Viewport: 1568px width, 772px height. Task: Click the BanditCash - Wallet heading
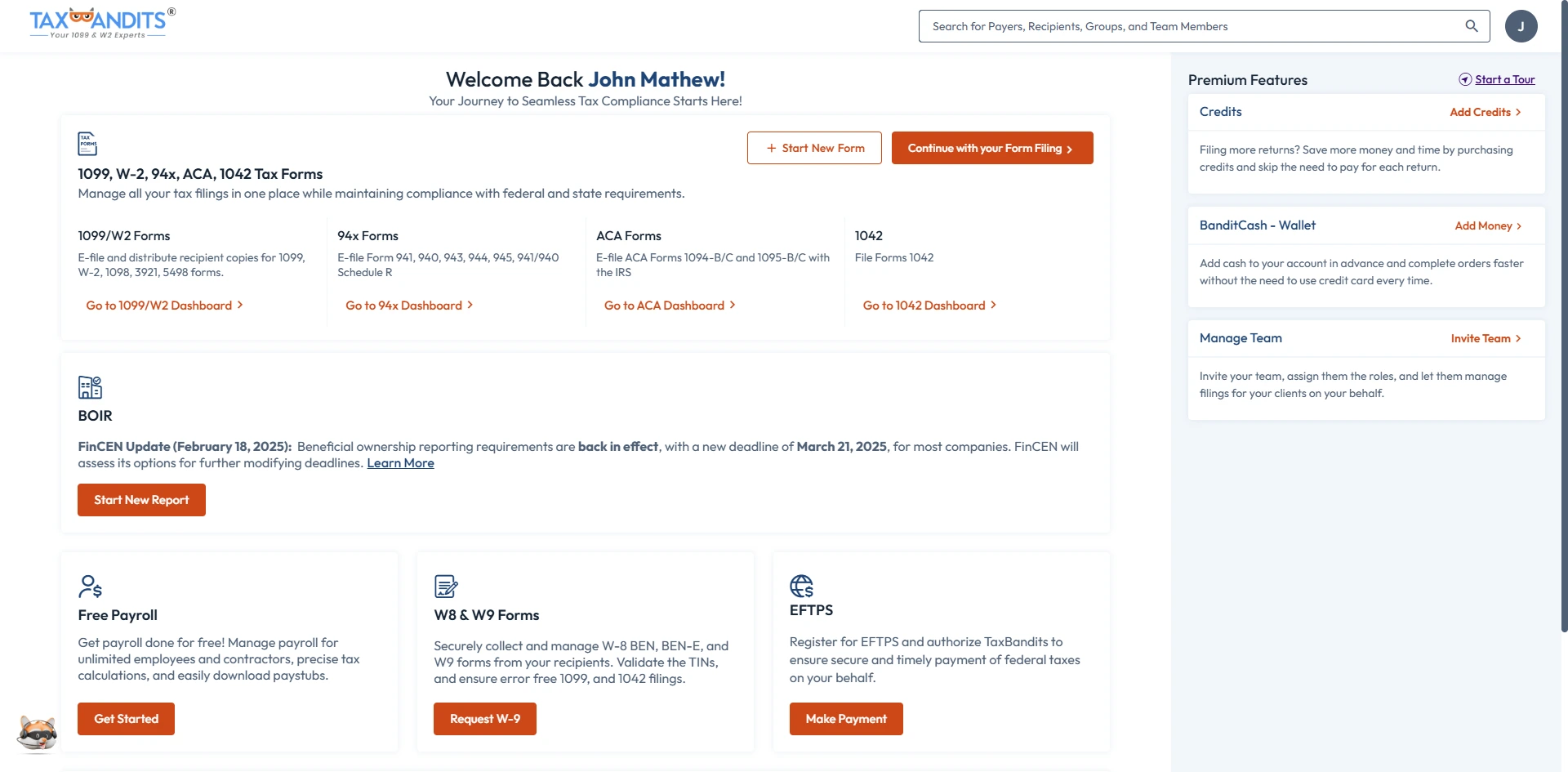point(1257,225)
